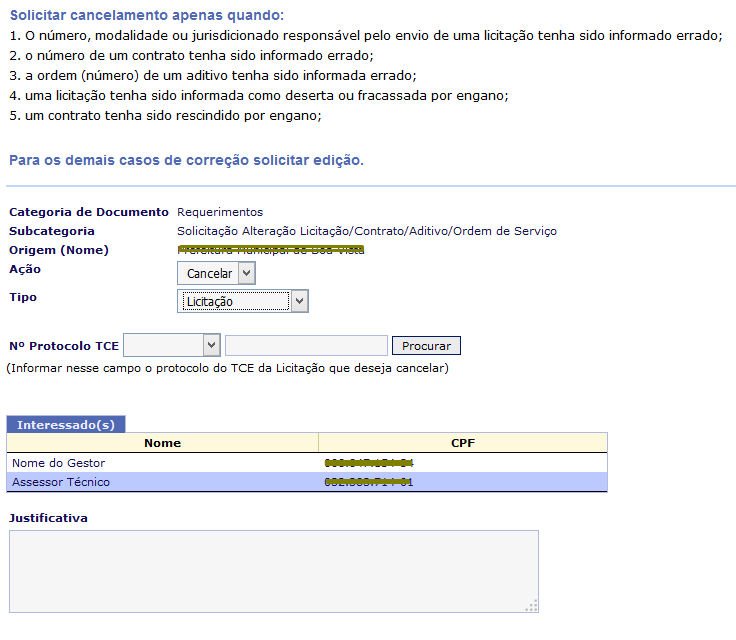Viewport: 736px width, 640px height.
Task: Select the Interessado(s) tab
Action: point(66,424)
